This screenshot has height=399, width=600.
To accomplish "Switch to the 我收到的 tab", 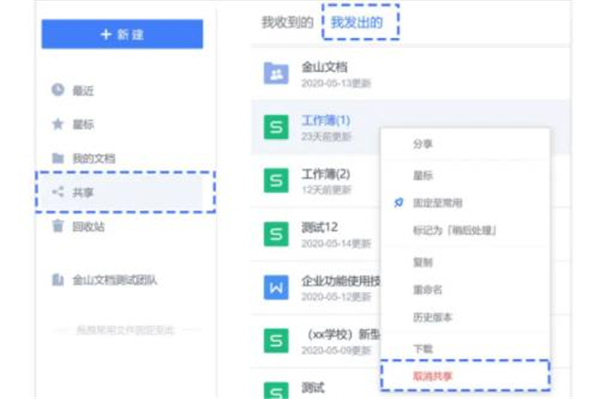I will (287, 22).
